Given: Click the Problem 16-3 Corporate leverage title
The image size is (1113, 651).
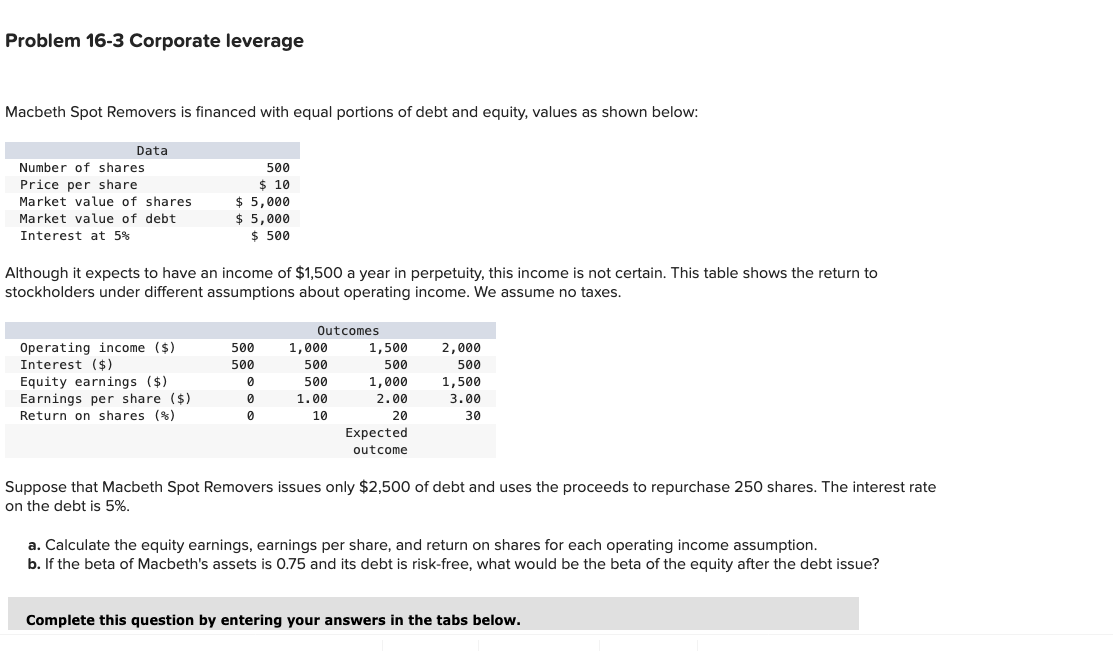Looking at the screenshot, I should [154, 41].
